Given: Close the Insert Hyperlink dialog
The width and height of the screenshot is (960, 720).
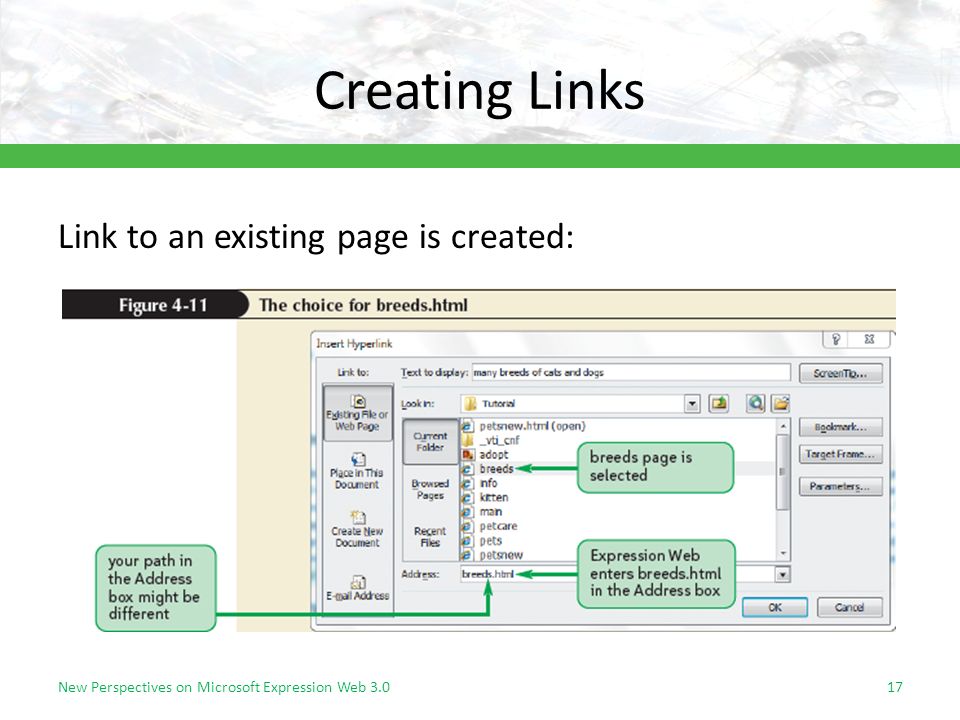Looking at the screenshot, I should 869,339.
